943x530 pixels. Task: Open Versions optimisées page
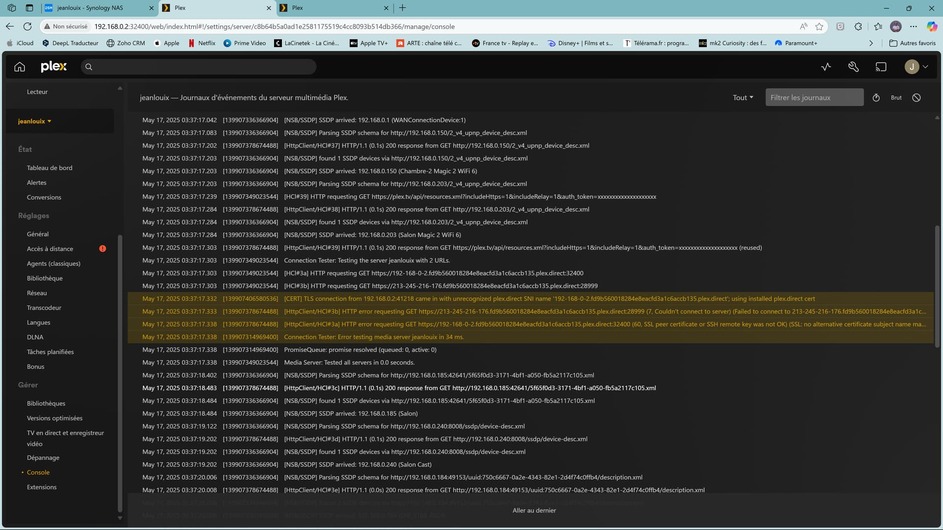coord(55,418)
